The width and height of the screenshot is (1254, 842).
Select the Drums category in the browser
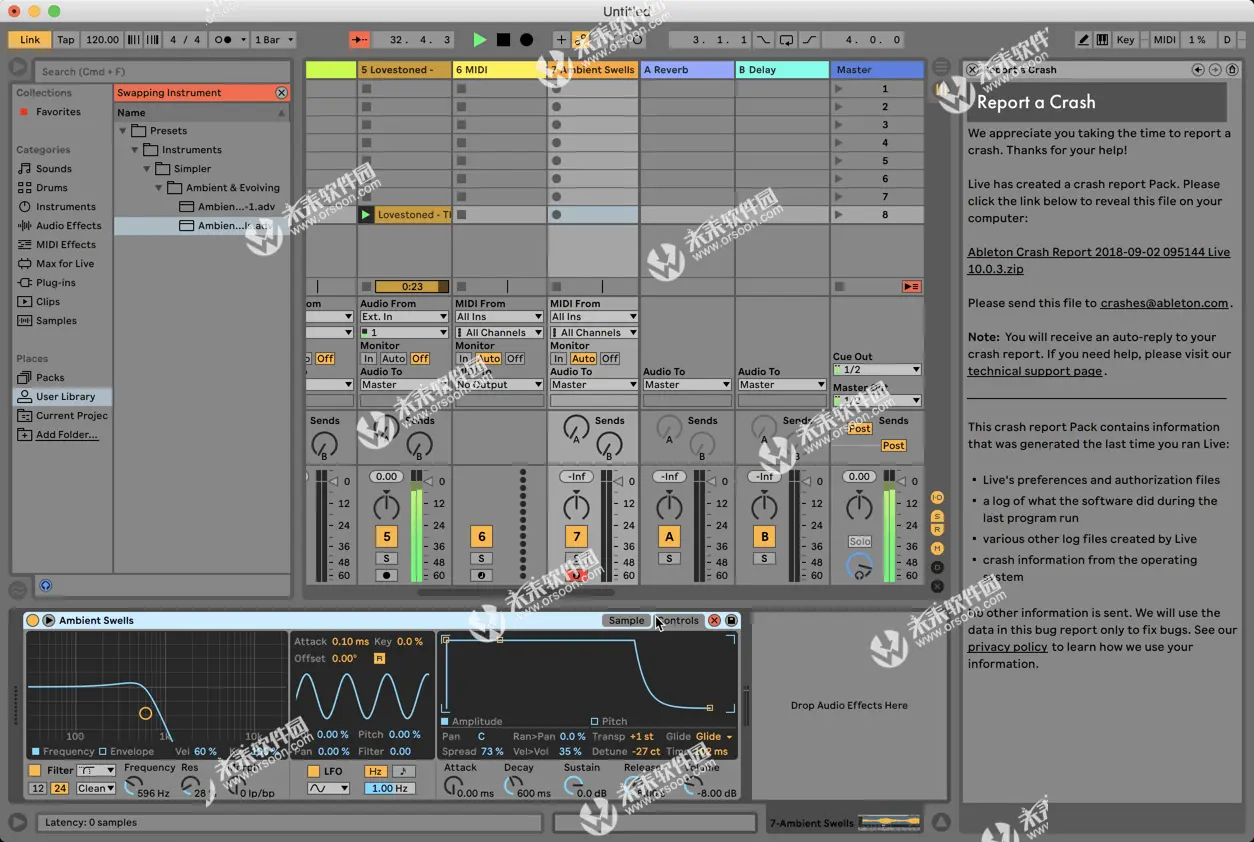click(x=52, y=187)
